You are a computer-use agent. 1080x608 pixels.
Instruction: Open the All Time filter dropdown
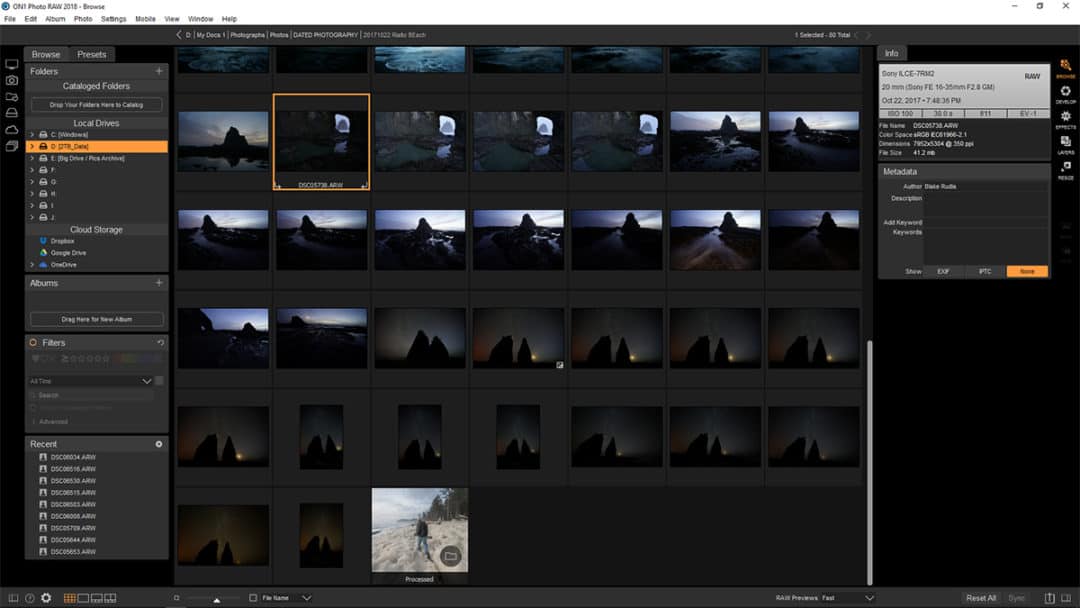(90, 381)
